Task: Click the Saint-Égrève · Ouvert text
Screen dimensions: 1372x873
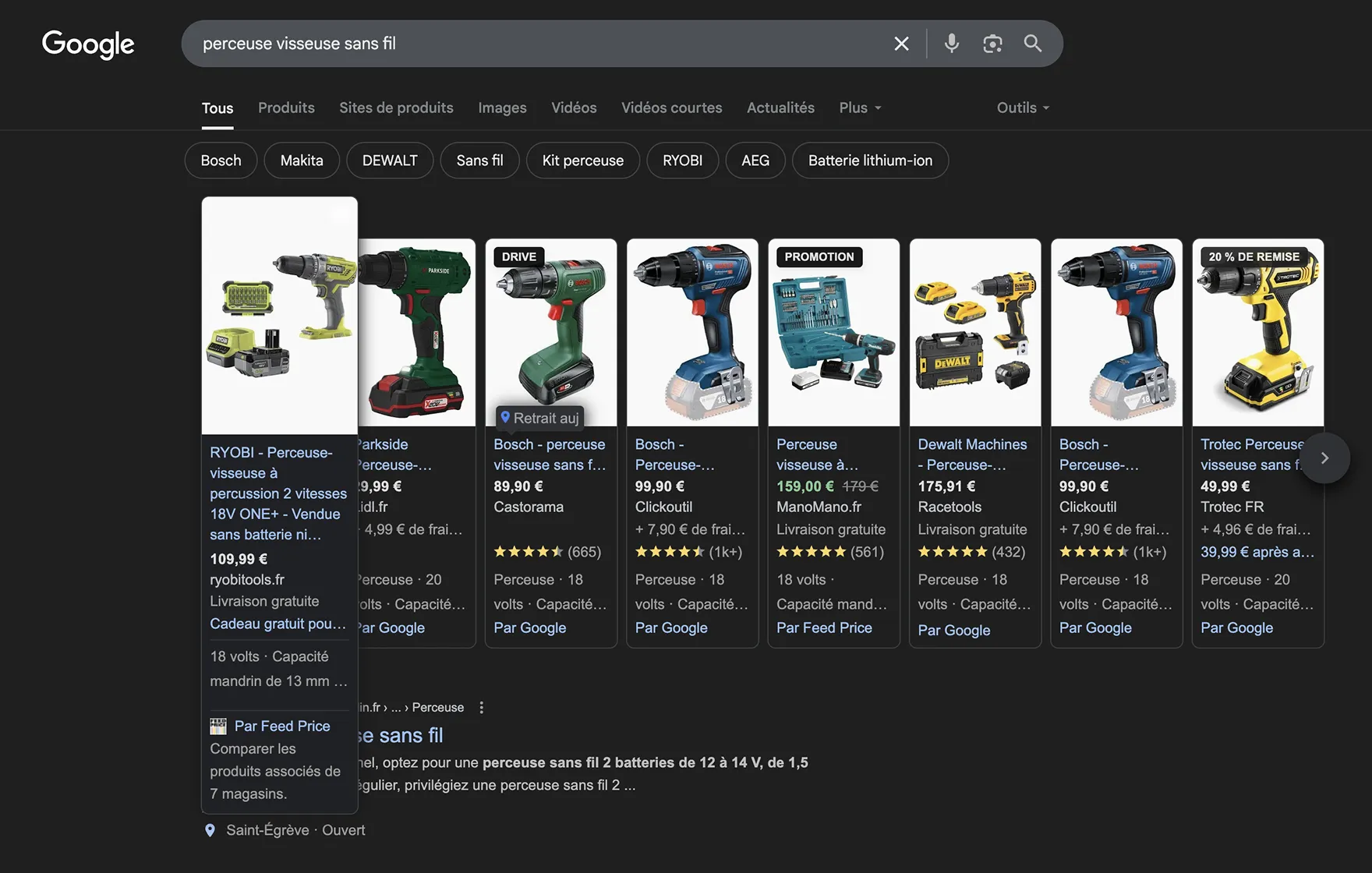Action: (295, 830)
